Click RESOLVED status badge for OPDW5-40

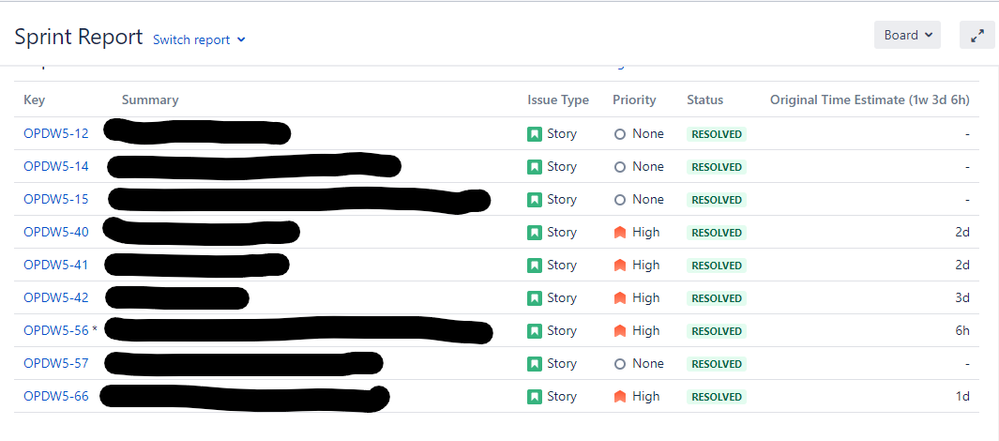pyautogui.click(x=716, y=233)
